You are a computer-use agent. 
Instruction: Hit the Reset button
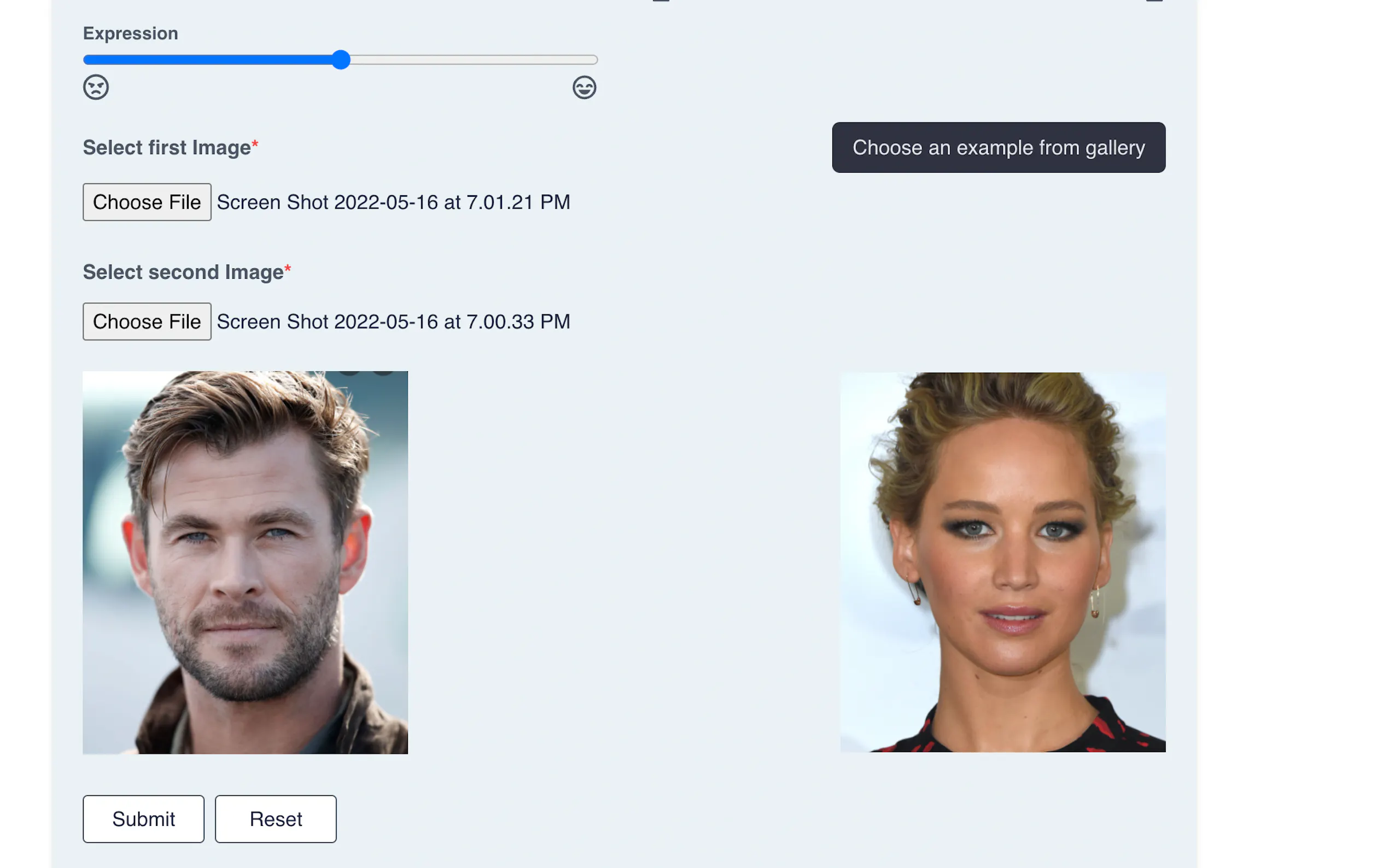pos(276,819)
